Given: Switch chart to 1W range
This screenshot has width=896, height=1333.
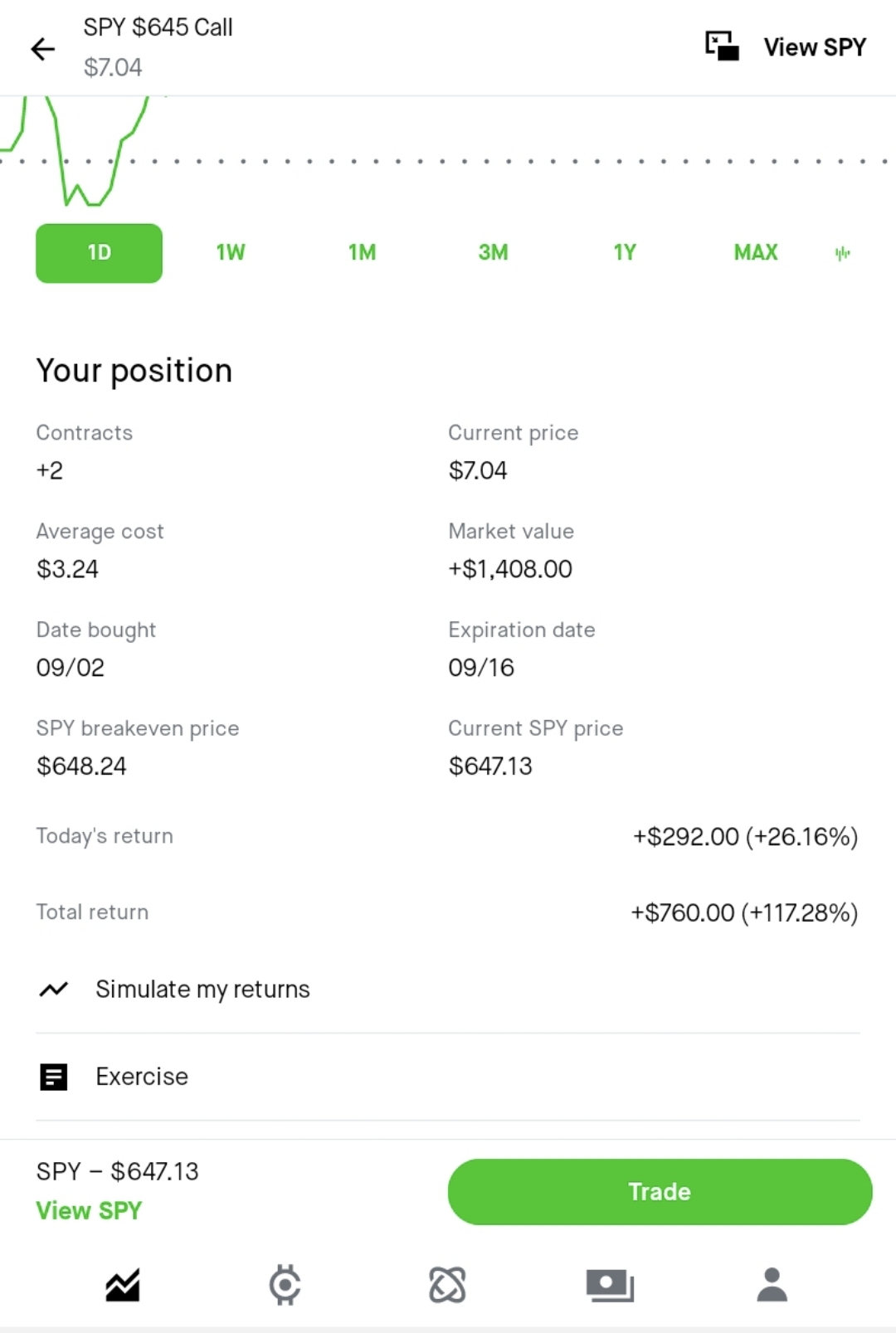Looking at the screenshot, I should coord(231,253).
